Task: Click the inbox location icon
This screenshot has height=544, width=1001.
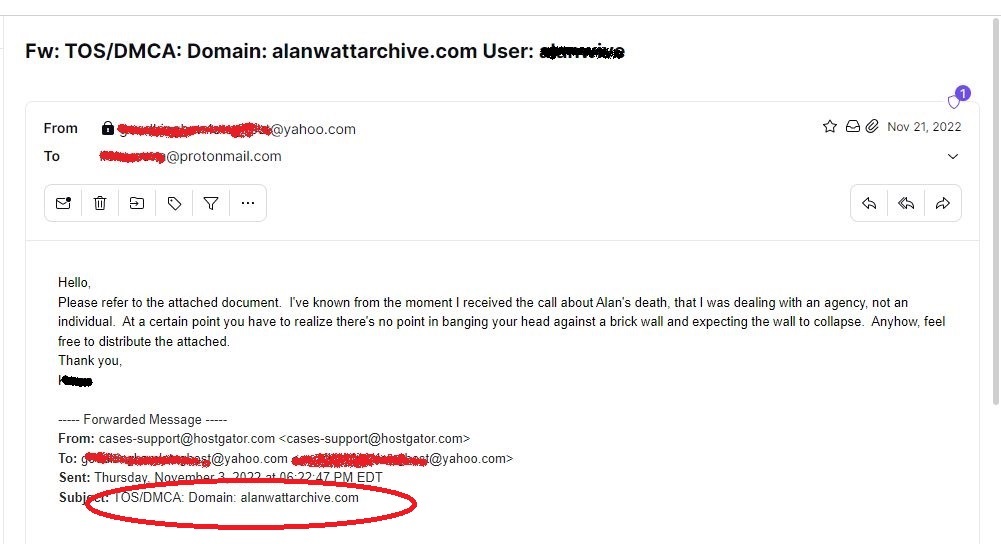Action: 852,126
